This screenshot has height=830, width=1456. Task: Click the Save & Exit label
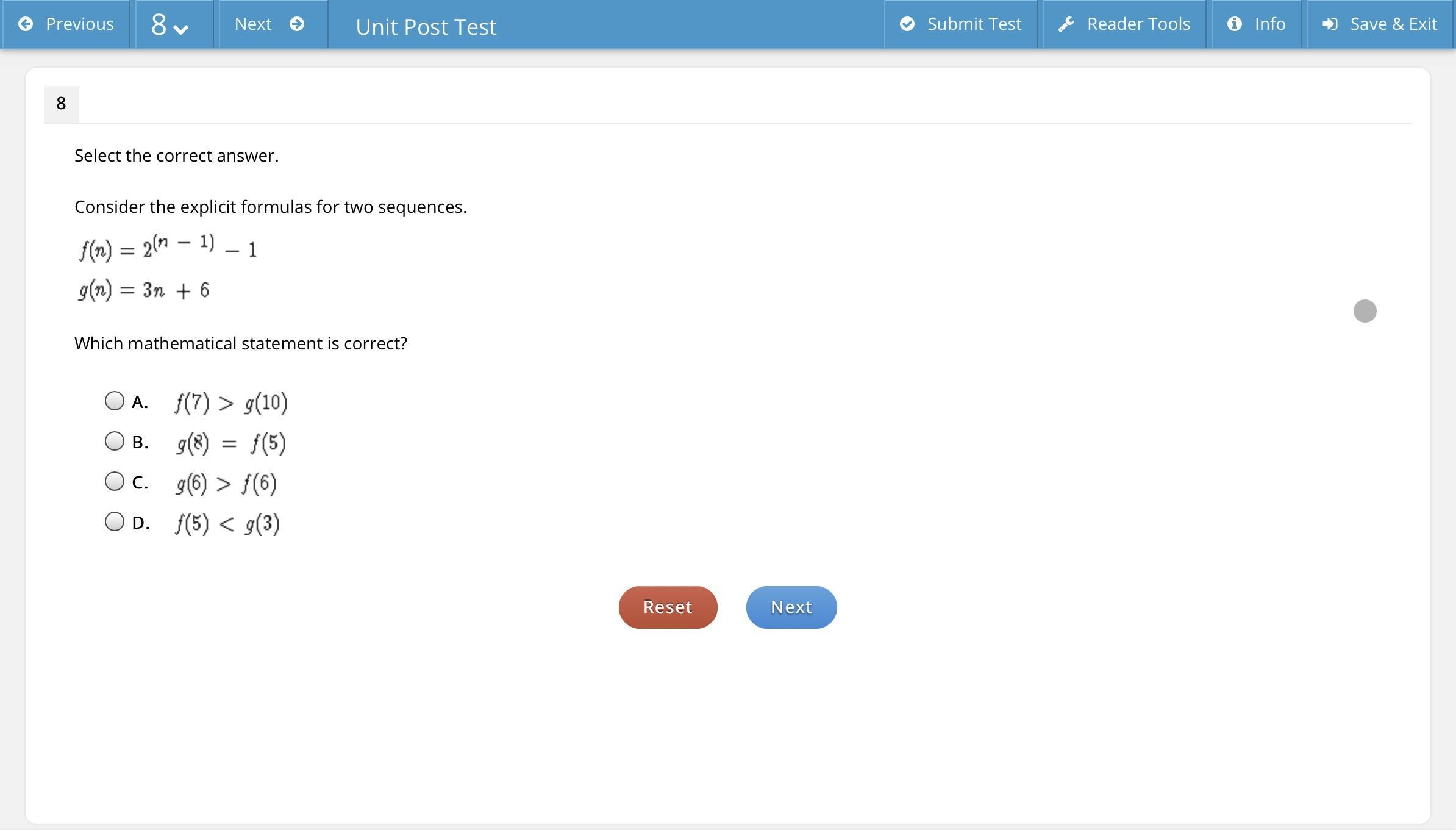(x=1393, y=24)
